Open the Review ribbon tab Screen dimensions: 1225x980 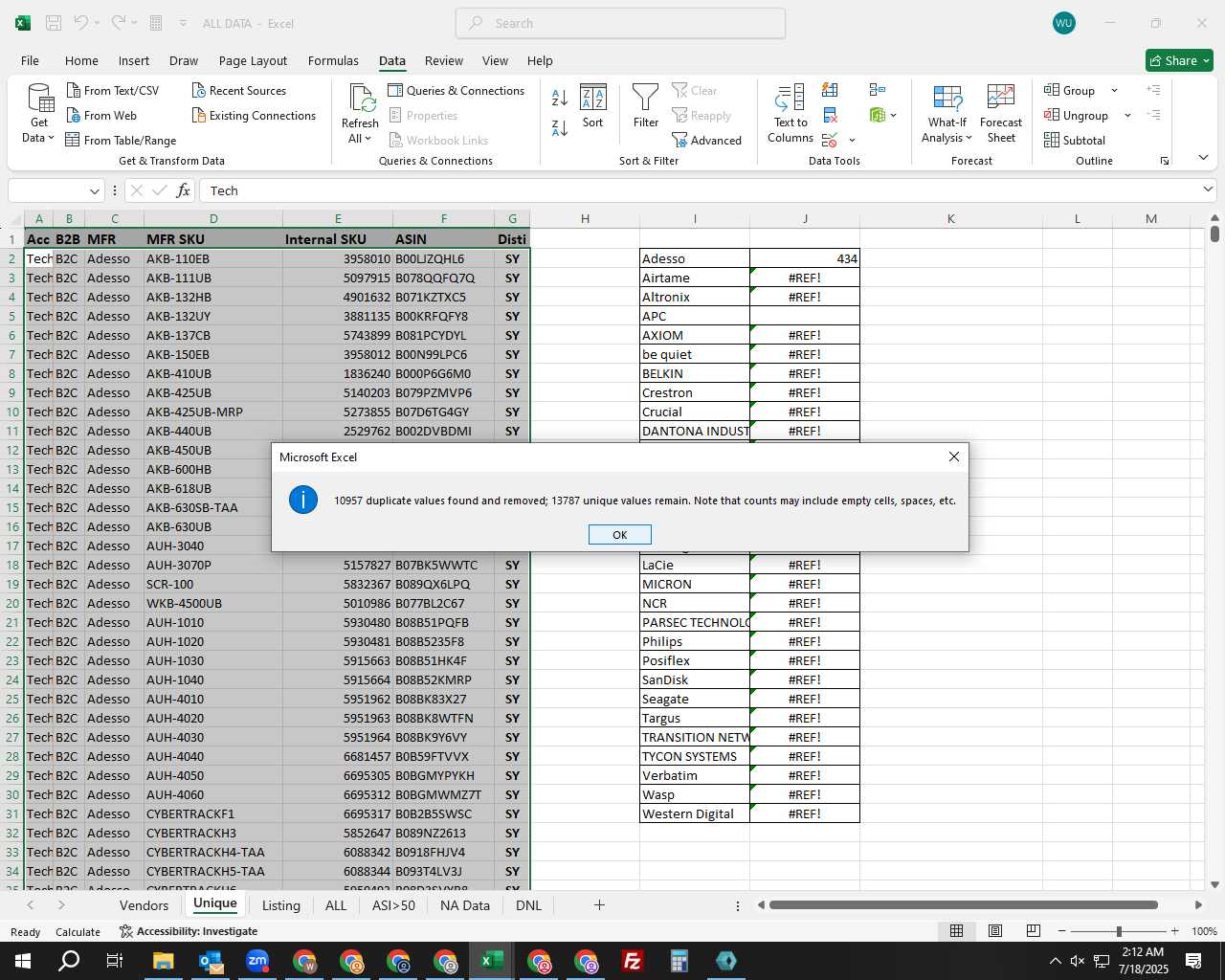tap(444, 60)
